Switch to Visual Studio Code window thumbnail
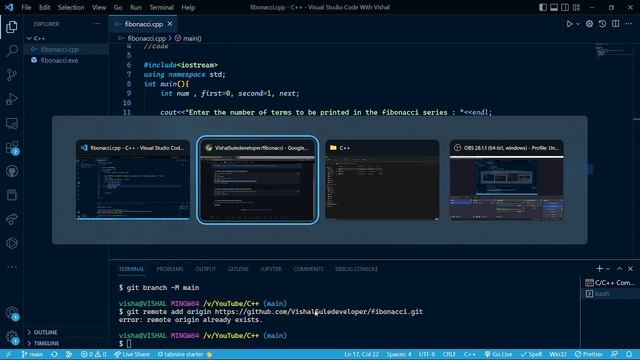This screenshot has width=640, height=360. click(x=133, y=180)
